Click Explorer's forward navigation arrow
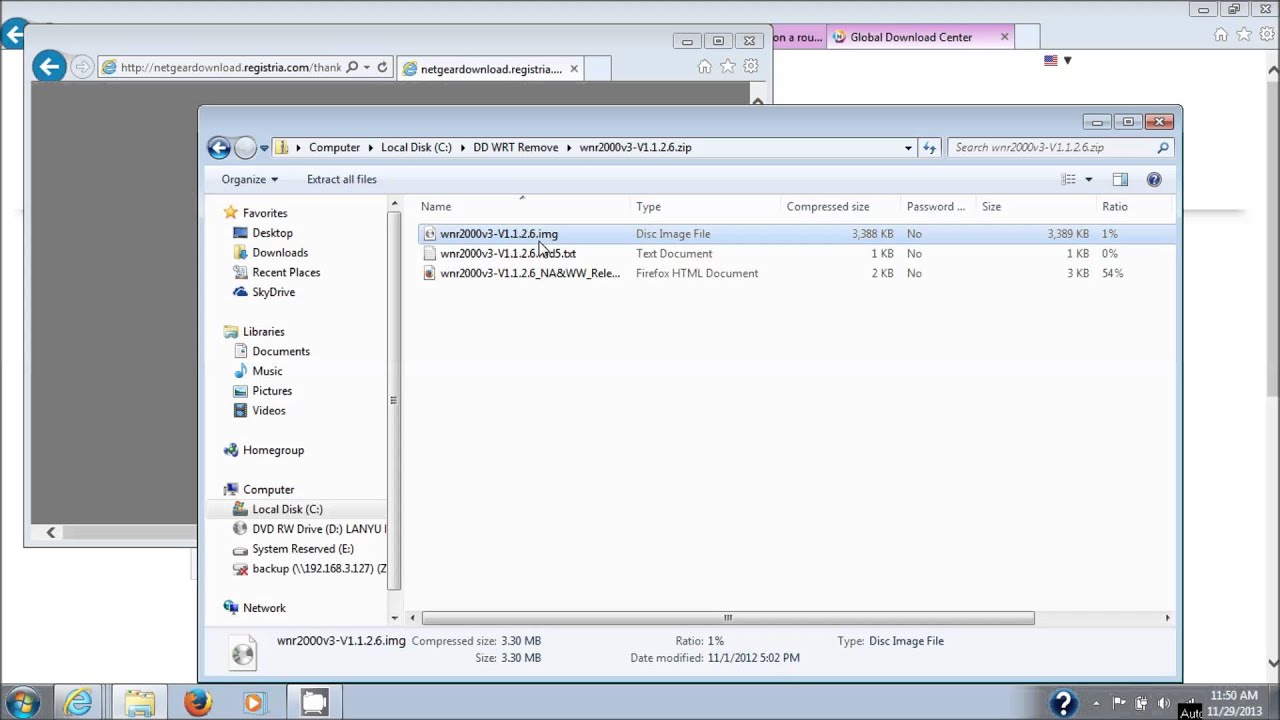Image resolution: width=1280 pixels, height=720 pixels. (245, 148)
